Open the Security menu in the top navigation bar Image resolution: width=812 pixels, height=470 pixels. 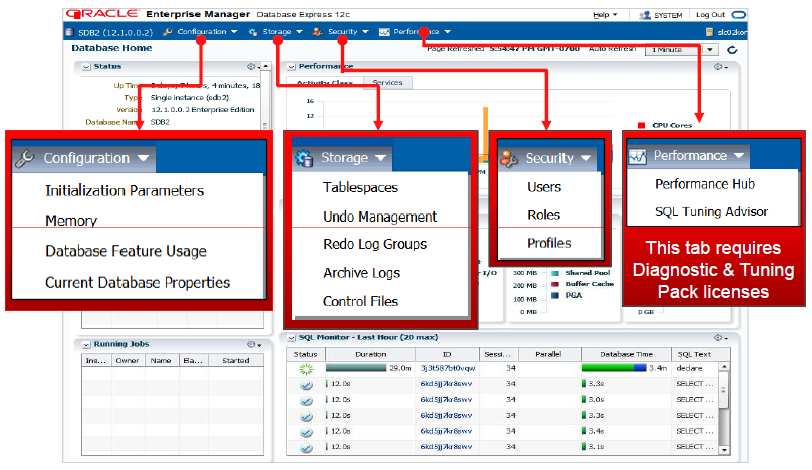[x=348, y=32]
